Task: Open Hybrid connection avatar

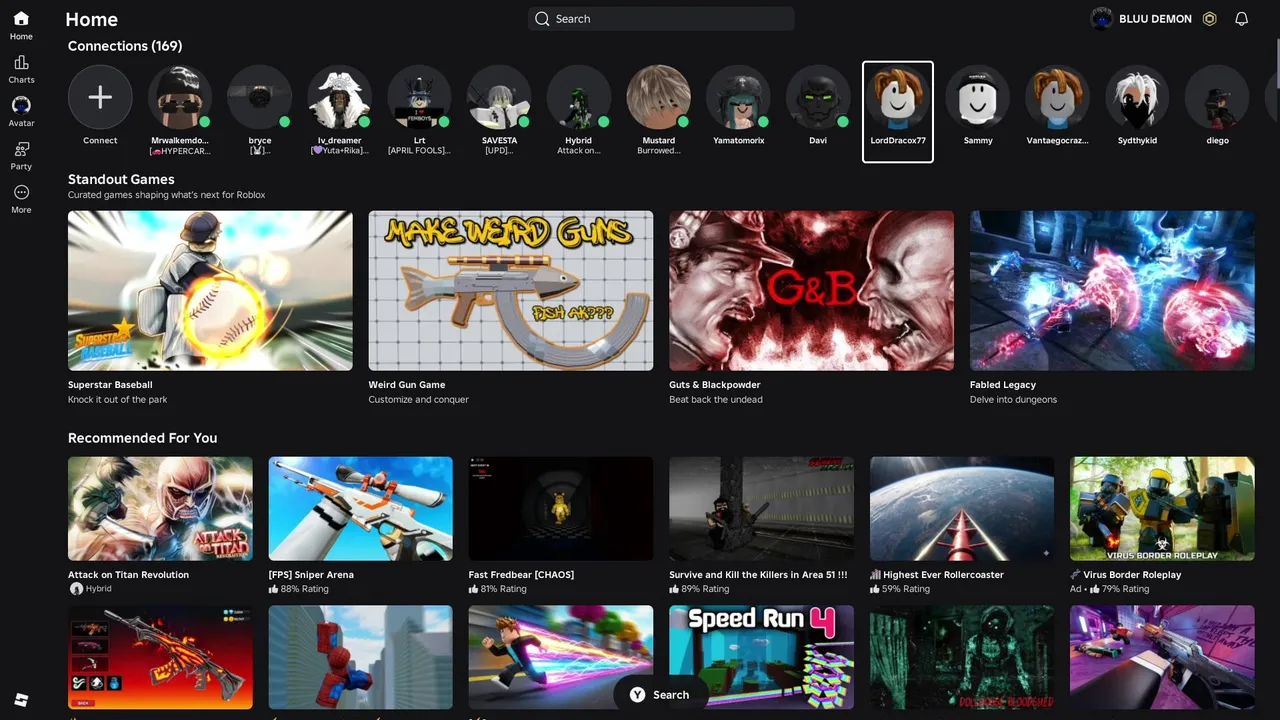Action: point(579,97)
